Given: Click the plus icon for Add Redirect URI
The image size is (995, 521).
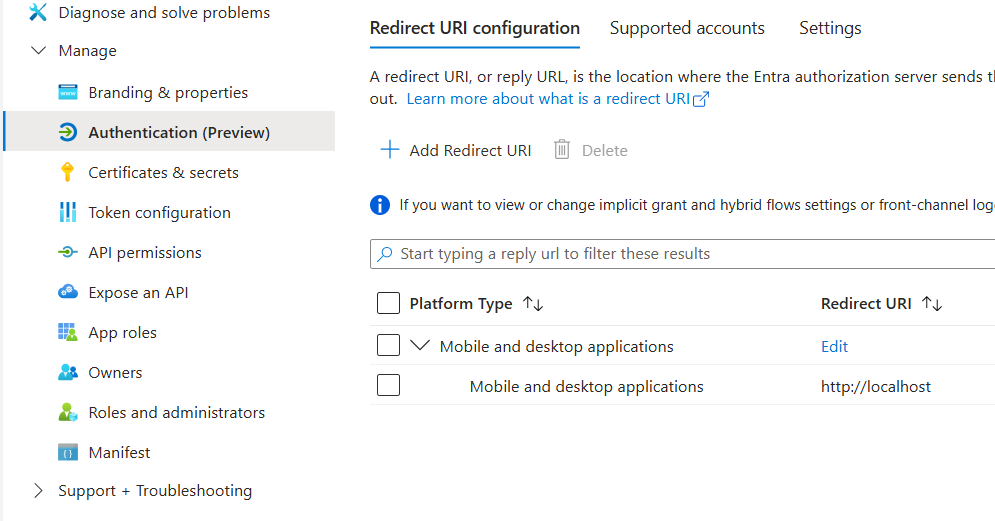Looking at the screenshot, I should click(x=390, y=150).
